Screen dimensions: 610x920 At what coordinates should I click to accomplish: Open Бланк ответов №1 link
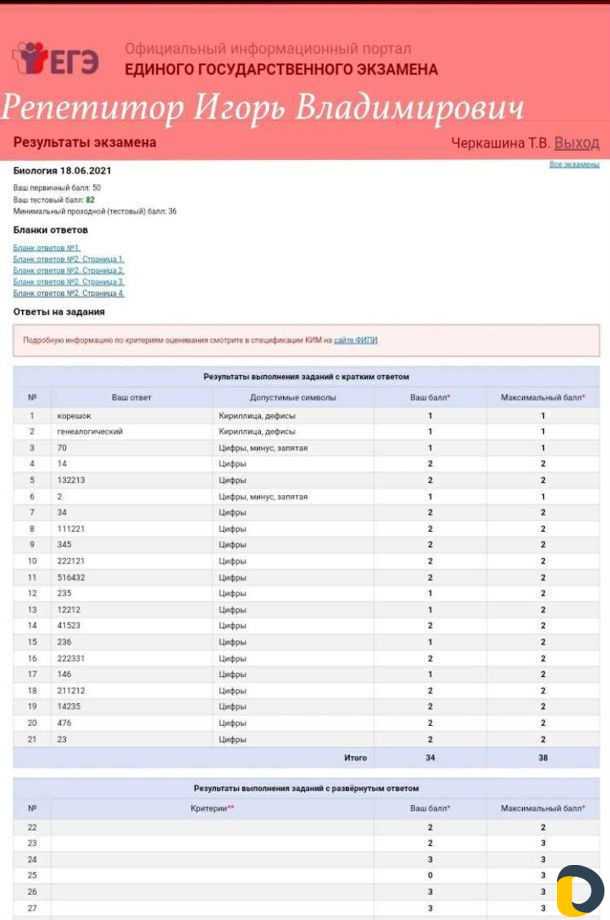46,248
